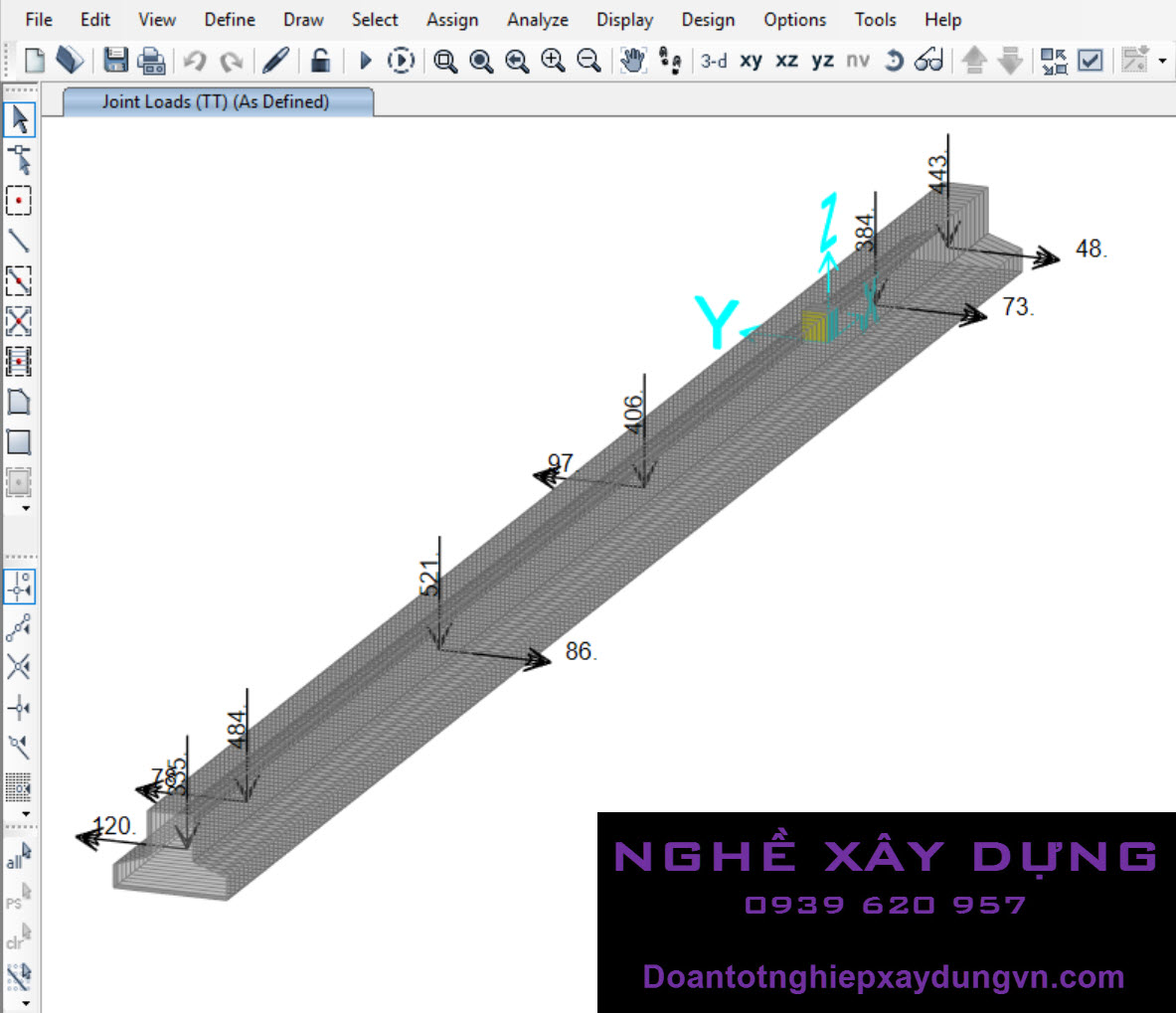Quick draw secondary beams tool
The width and height of the screenshot is (1176, 1013).
point(19,362)
